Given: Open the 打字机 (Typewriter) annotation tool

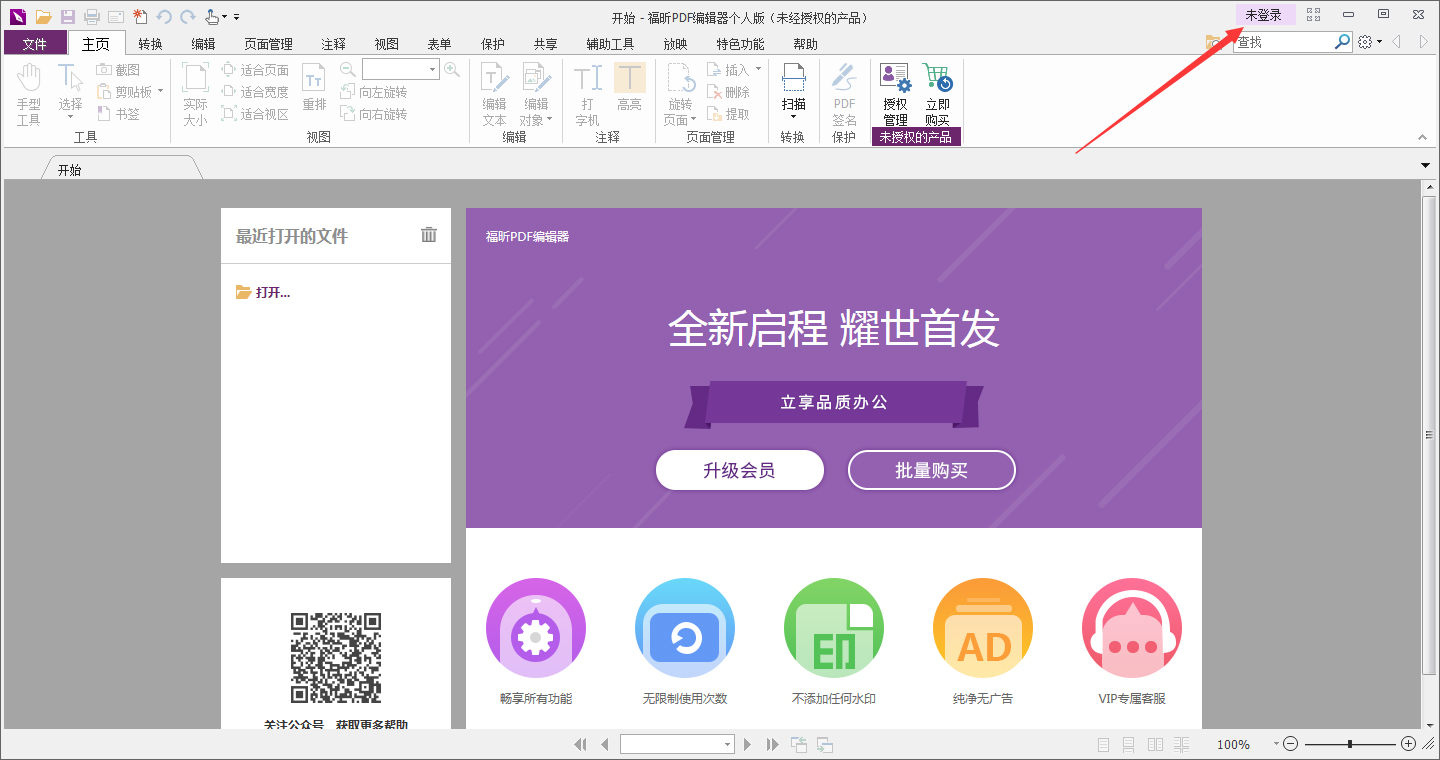Looking at the screenshot, I should (588, 94).
